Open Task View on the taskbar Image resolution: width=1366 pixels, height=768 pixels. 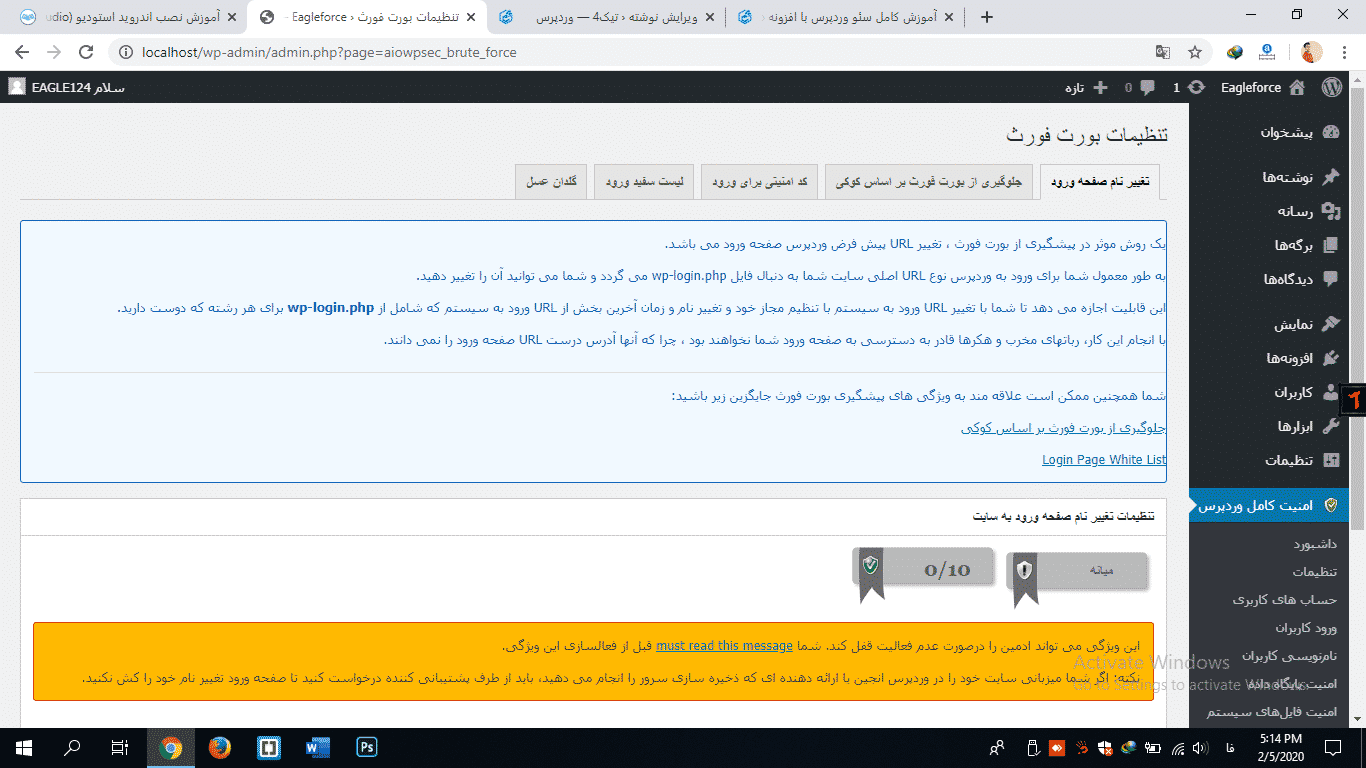coord(120,747)
